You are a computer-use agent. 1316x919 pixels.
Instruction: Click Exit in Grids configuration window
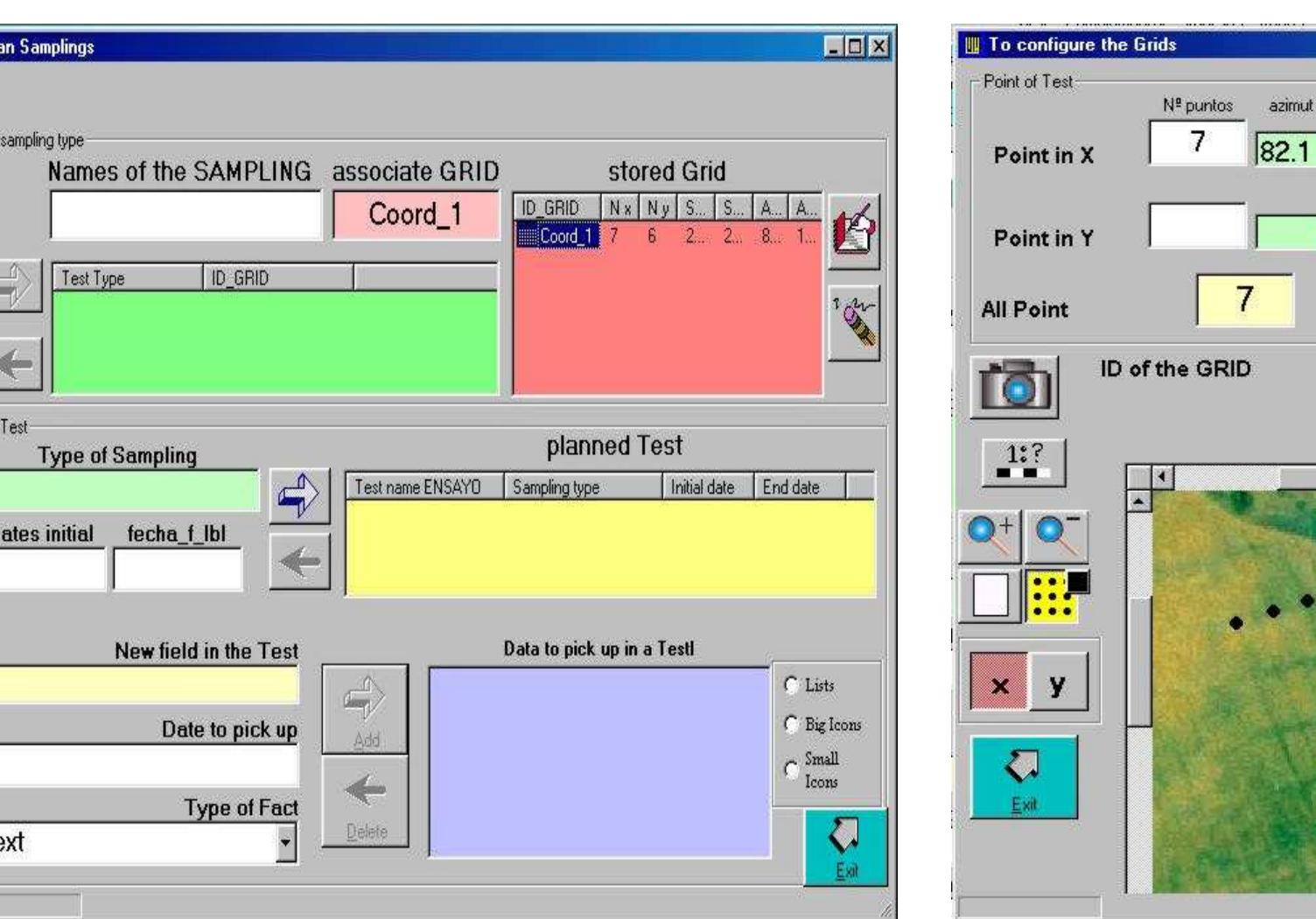click(x=1024, y=777)
